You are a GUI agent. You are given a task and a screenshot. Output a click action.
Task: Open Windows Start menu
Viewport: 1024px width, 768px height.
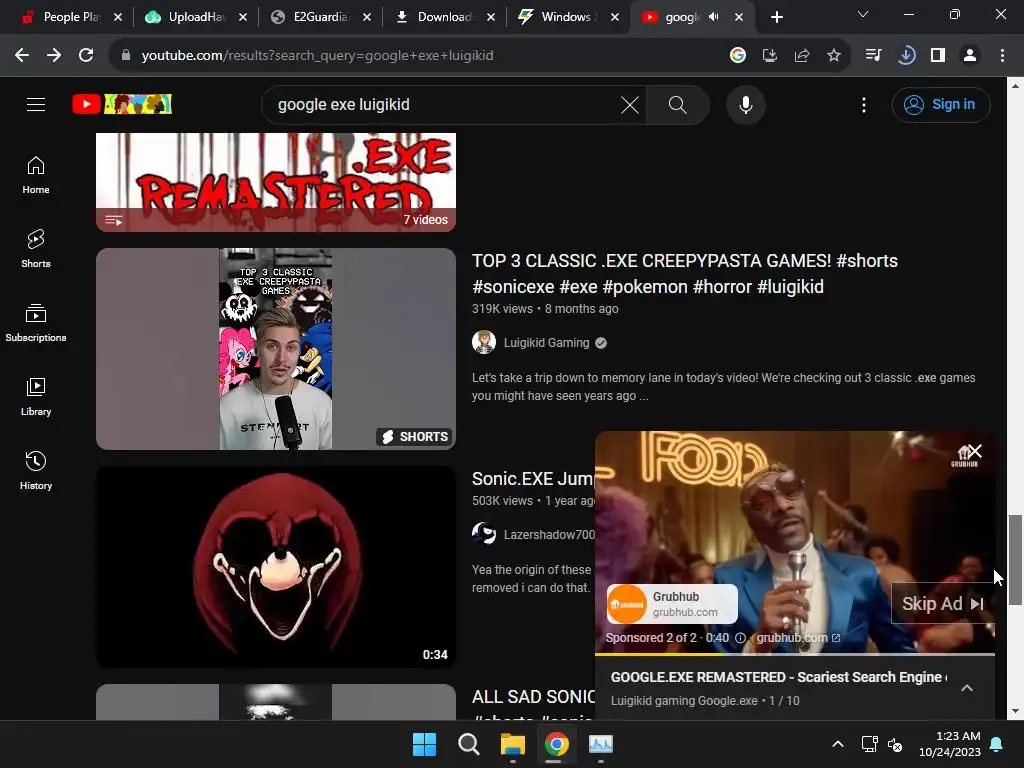click(x=424, y=744)
